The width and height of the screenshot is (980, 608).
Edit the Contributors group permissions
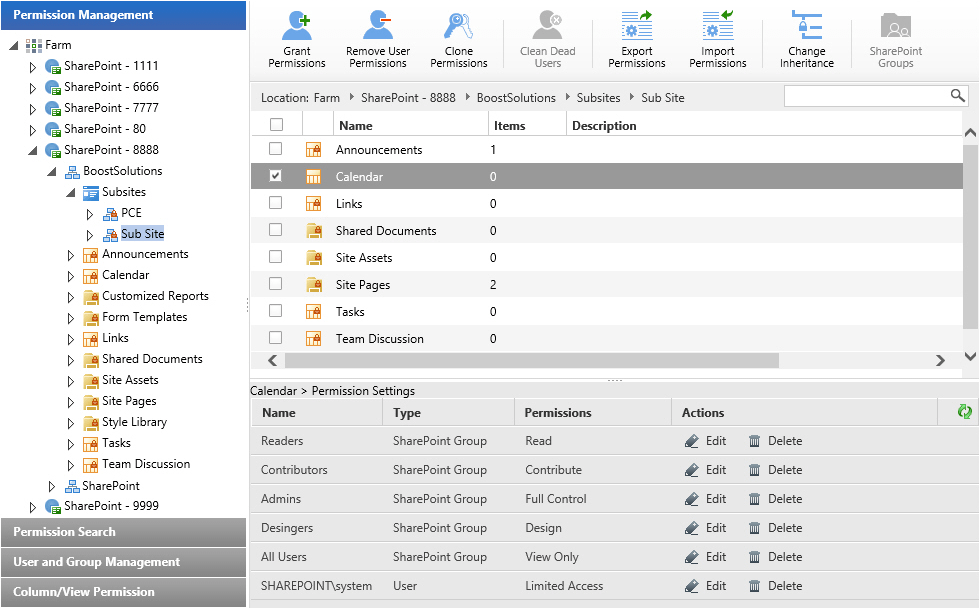(x=706, y=469)
